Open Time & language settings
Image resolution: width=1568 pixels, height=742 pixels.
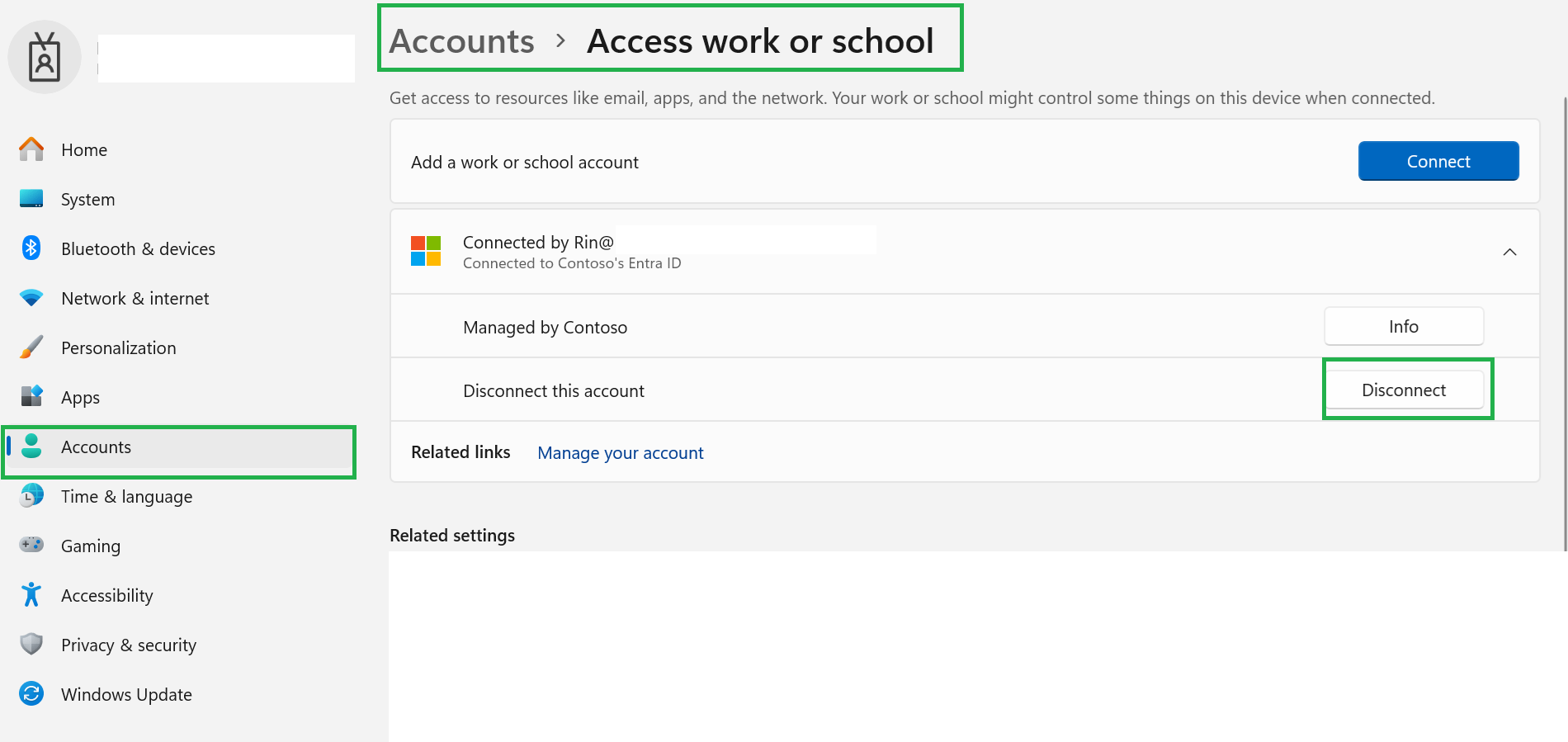coord(180,496)
